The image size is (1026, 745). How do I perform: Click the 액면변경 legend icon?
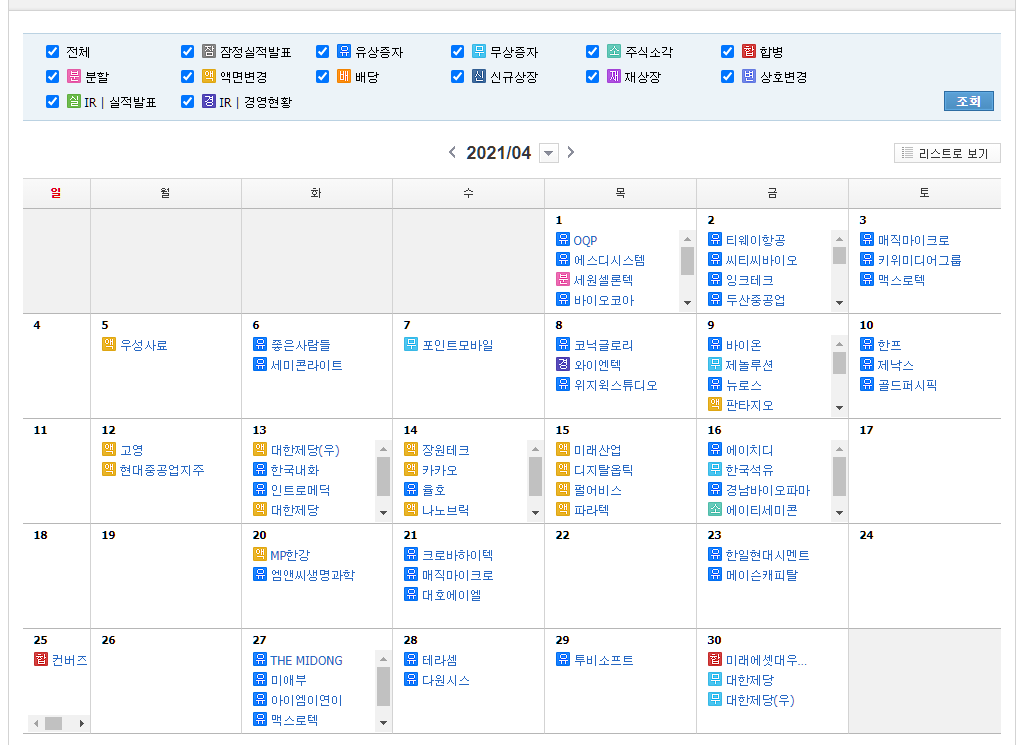[x=209, y=76]
